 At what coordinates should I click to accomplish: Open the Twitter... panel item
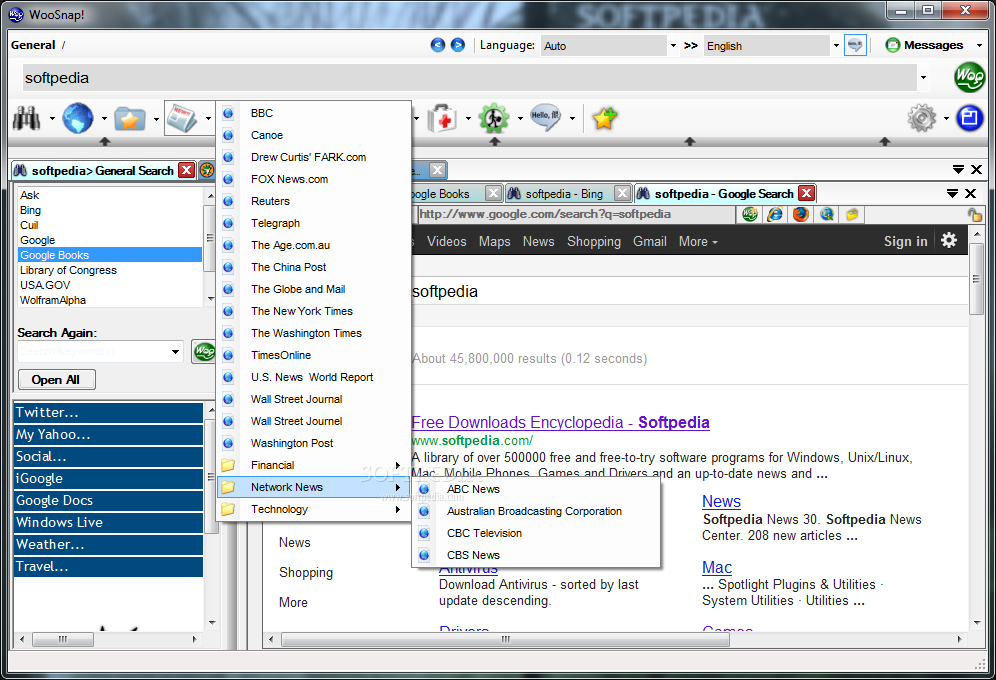pos(108,413)
